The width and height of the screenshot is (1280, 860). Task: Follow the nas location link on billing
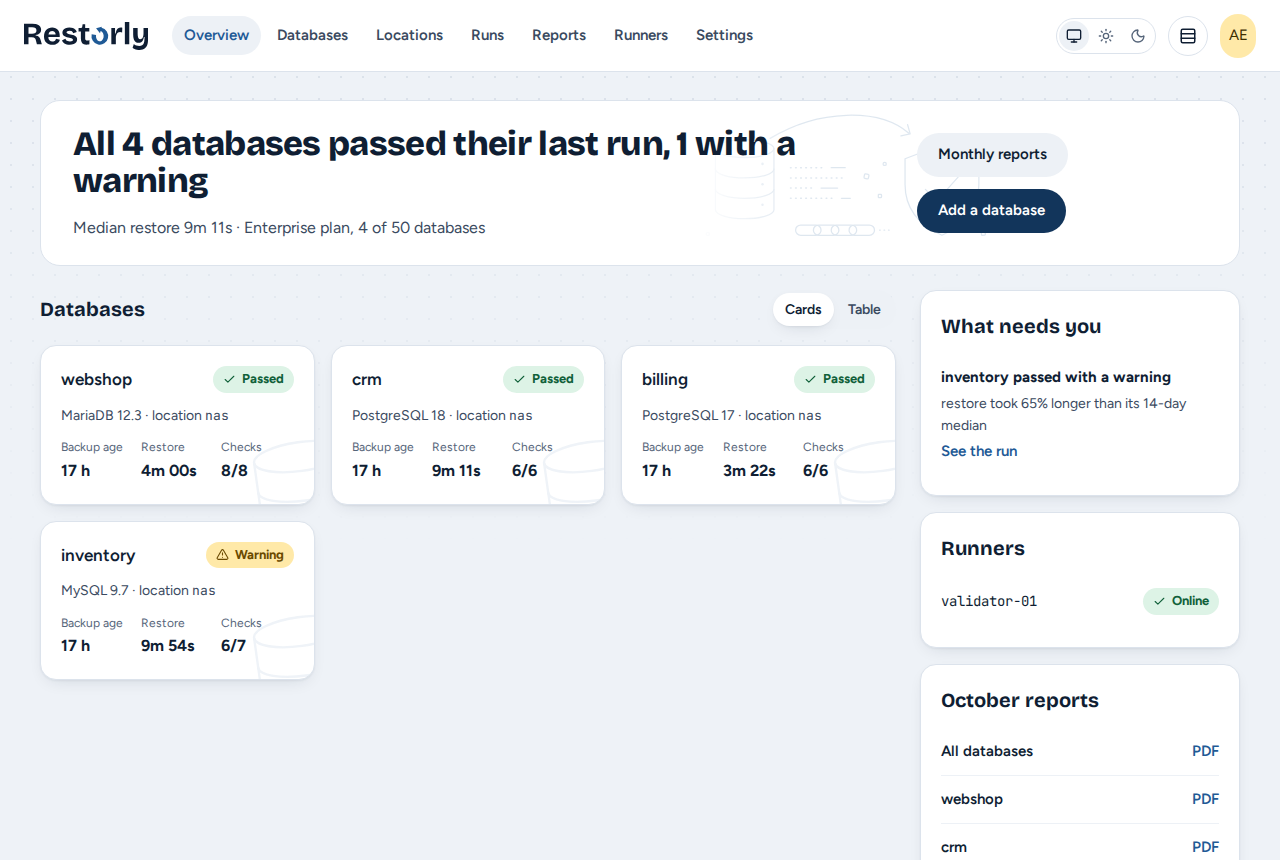click(x=810, y=415)
